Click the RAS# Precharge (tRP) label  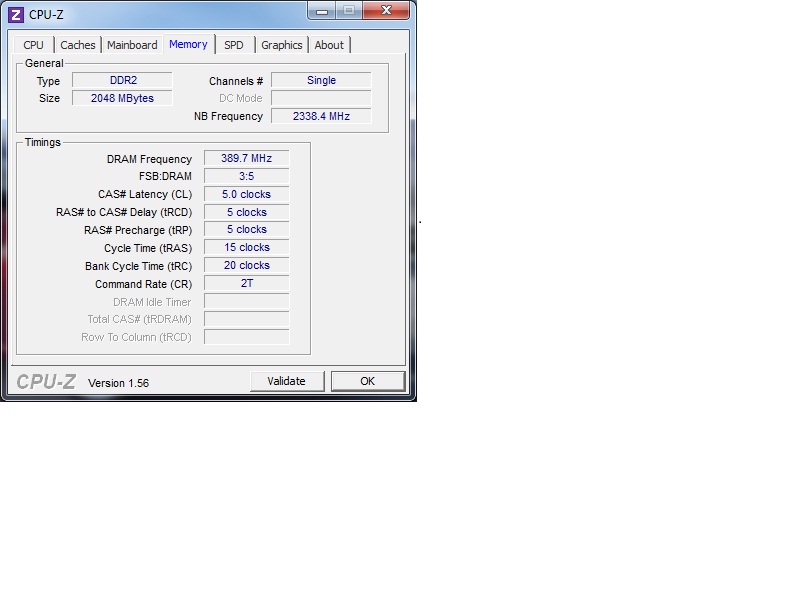click(x=138, y=231)
